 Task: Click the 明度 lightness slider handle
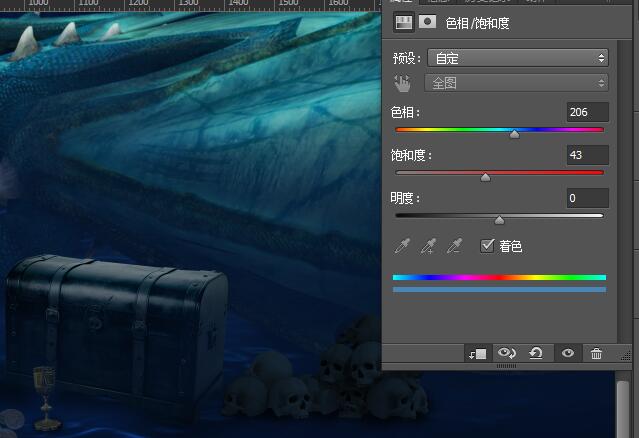499,220
